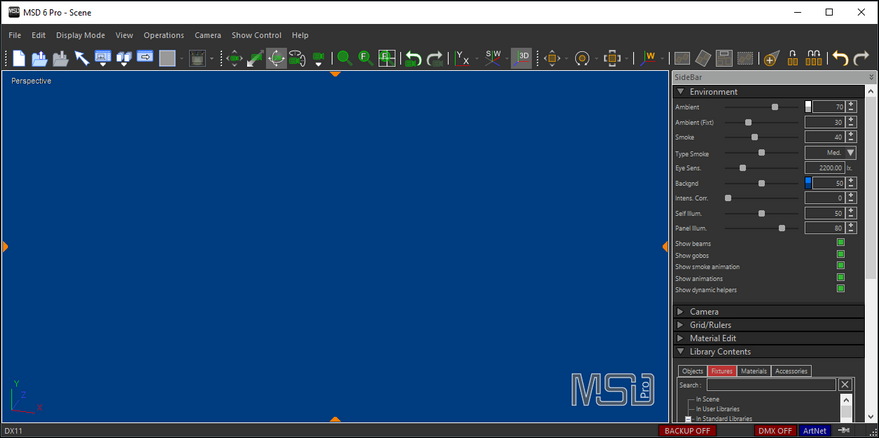The height and width of the screenshot is (438, 879).
Task: Toggle the Show beams checkbox
Action: (840, 243)
